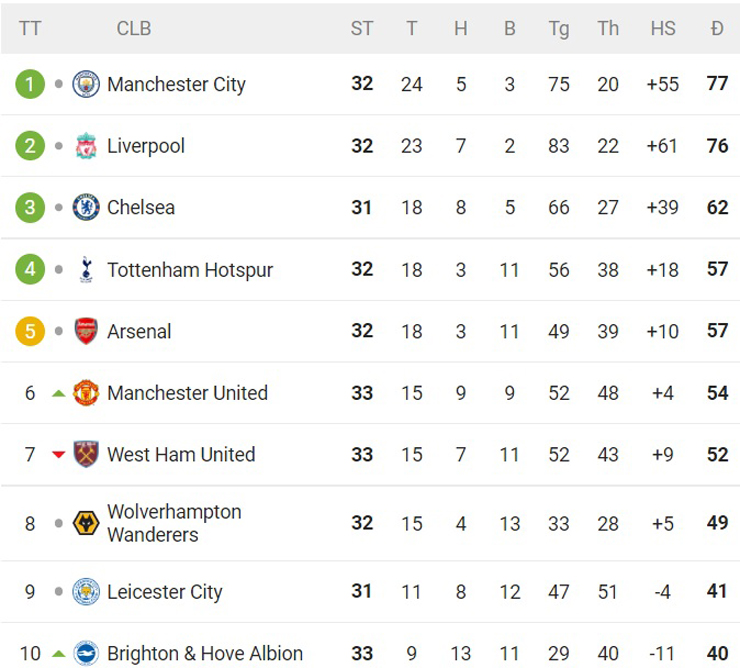Click the Chelsea club crest
This screenshot has height=668, width=740.
87,208
